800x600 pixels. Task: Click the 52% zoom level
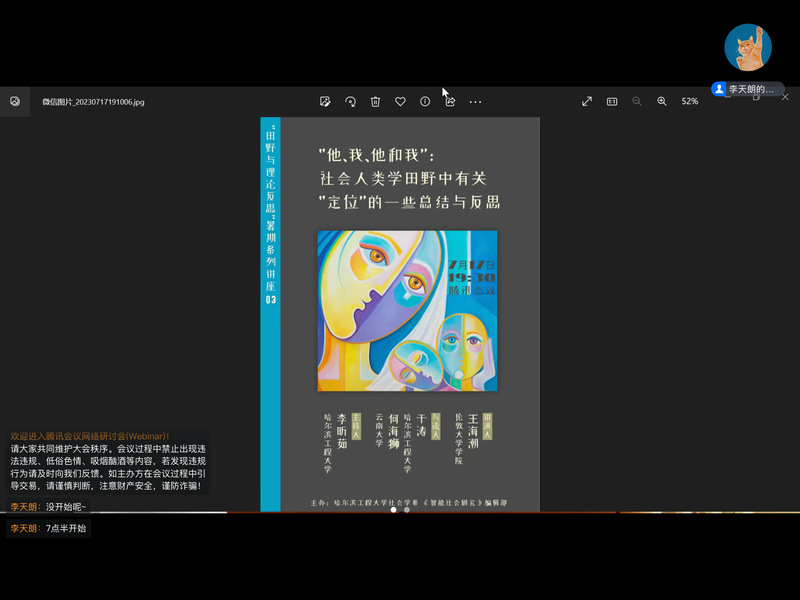tap(690, 101)
